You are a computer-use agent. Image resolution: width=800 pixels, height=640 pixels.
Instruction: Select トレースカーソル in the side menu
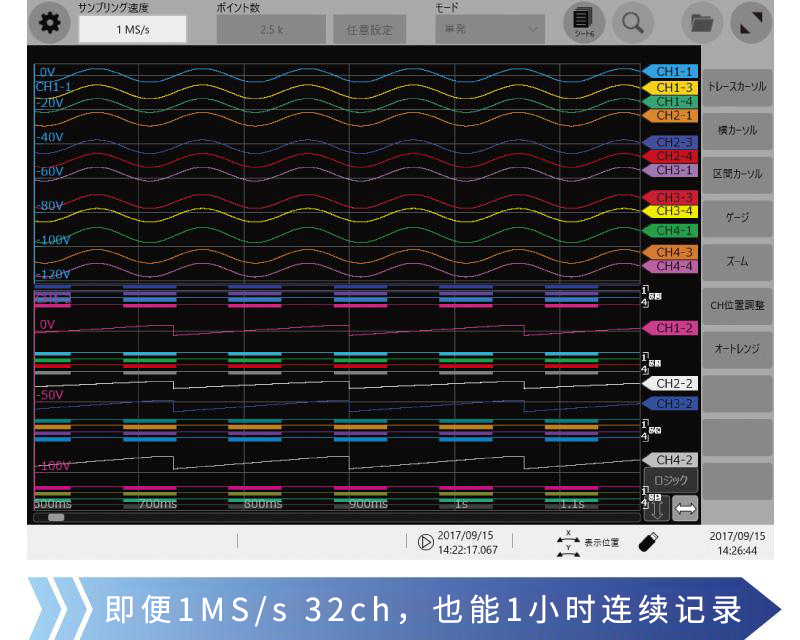737,87
